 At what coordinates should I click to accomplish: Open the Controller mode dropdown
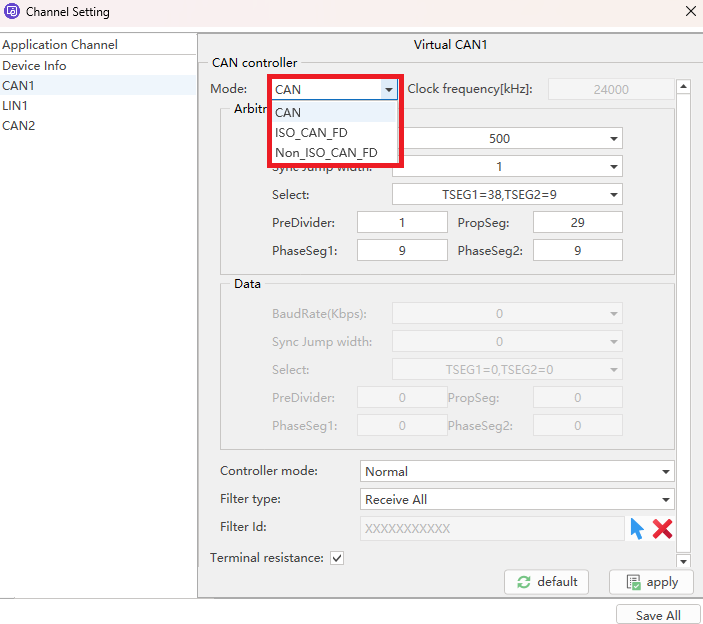tap(516, 471)
